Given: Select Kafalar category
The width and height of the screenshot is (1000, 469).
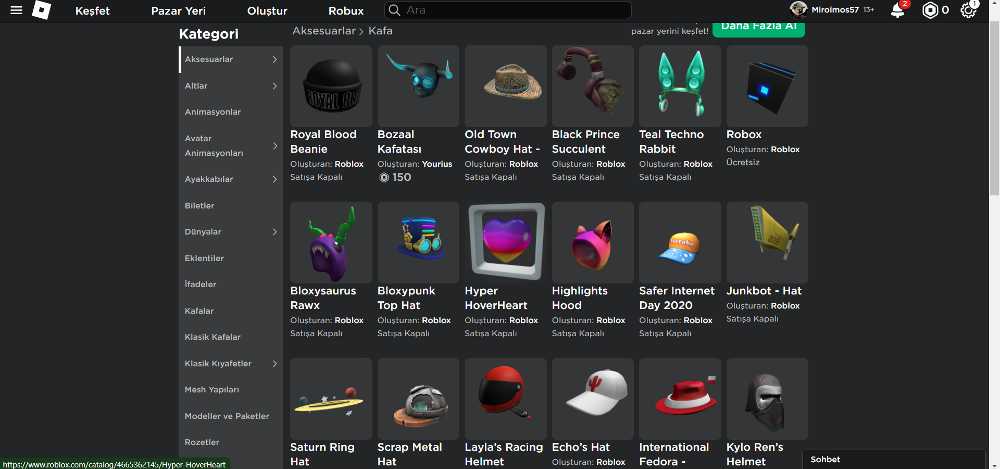Looking at the screenshot, I should [199, 311].
